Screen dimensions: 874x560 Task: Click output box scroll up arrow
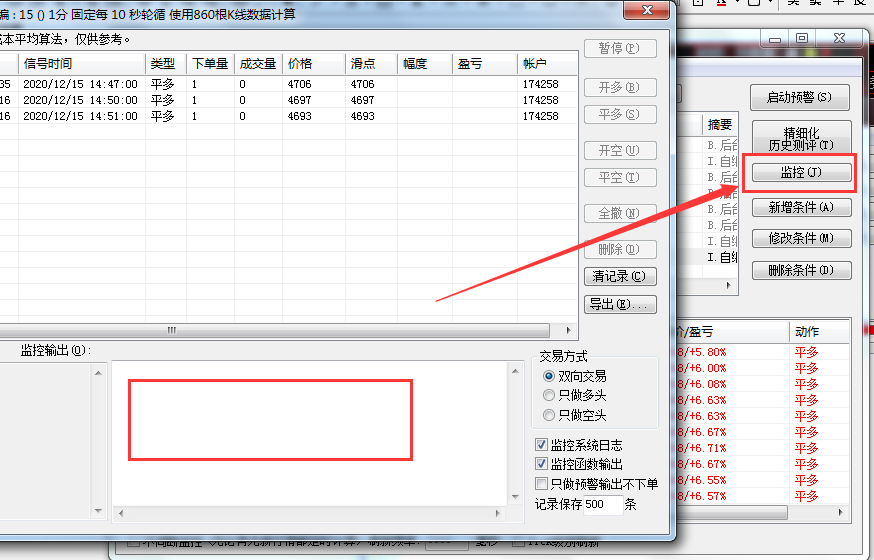click(515, 371)
